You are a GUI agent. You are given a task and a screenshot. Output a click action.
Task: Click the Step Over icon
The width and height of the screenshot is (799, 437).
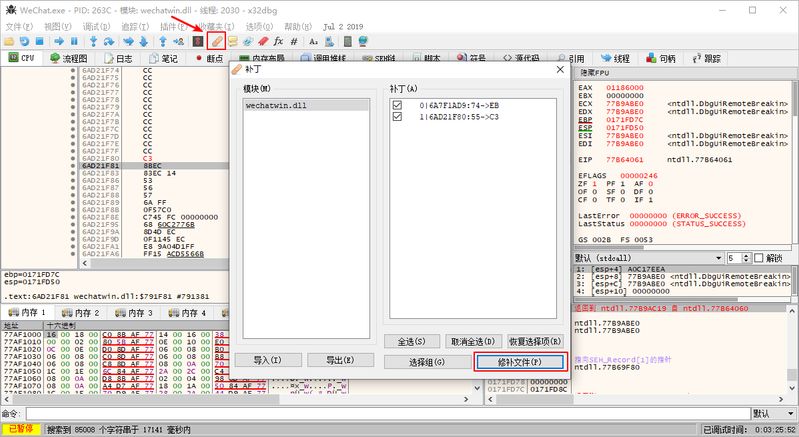coord(109,41)
